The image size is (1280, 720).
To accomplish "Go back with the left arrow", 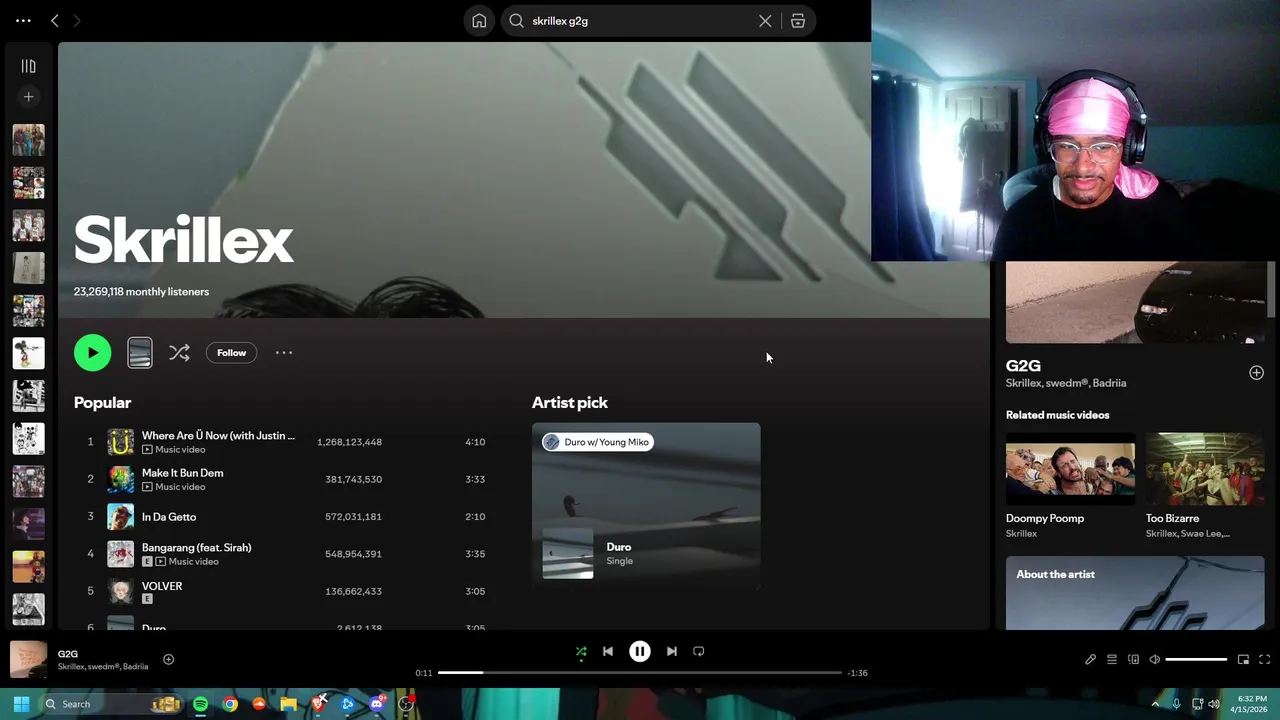I will coord(55,20).
